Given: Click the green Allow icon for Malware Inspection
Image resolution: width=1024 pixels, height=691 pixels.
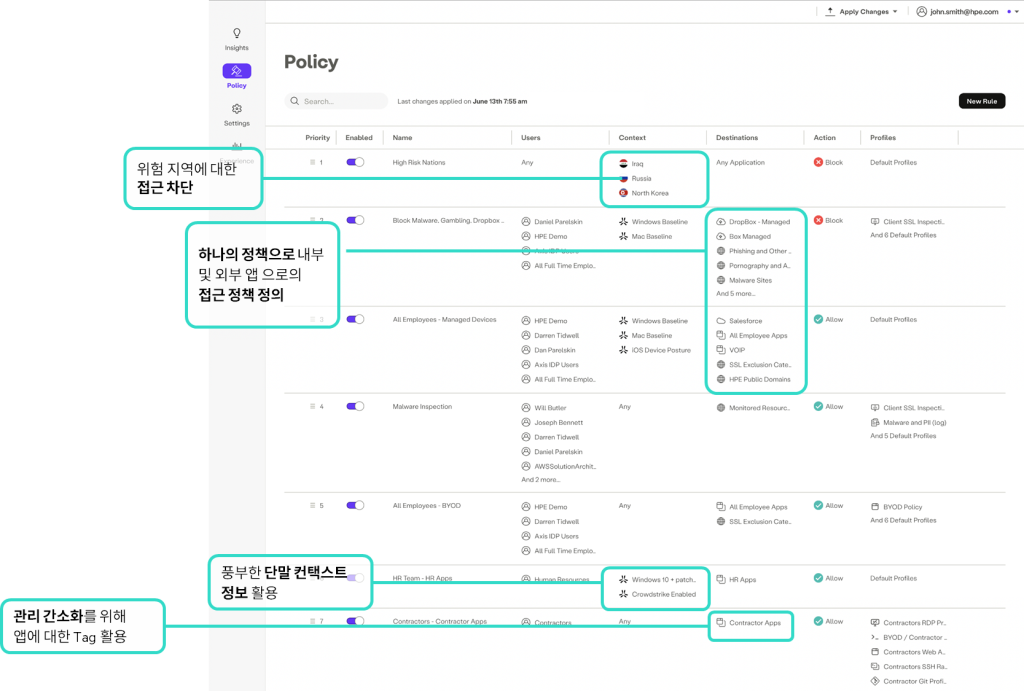Looking at the screenshot, I should pyautogui.click(x=819, y=407).
